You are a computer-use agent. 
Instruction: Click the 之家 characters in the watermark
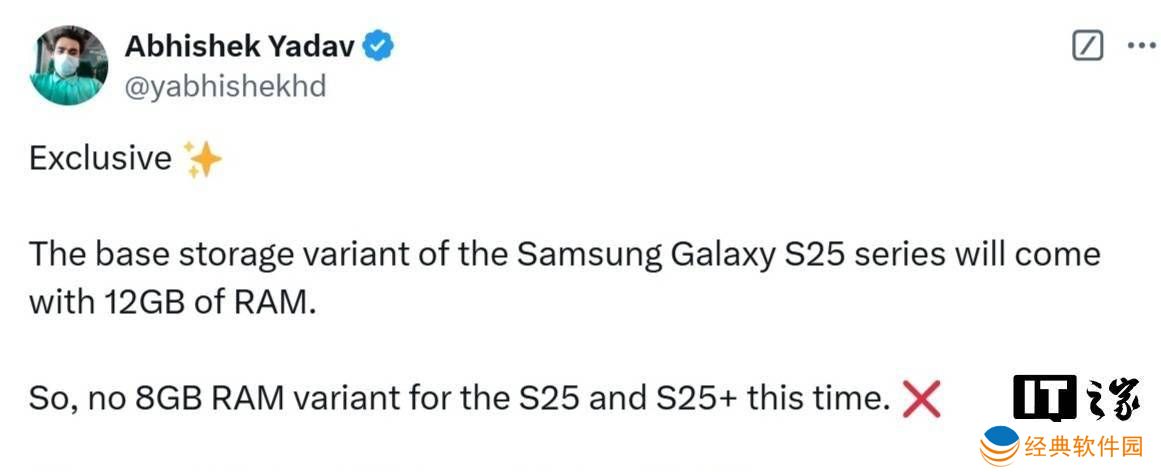point(1112,398)
